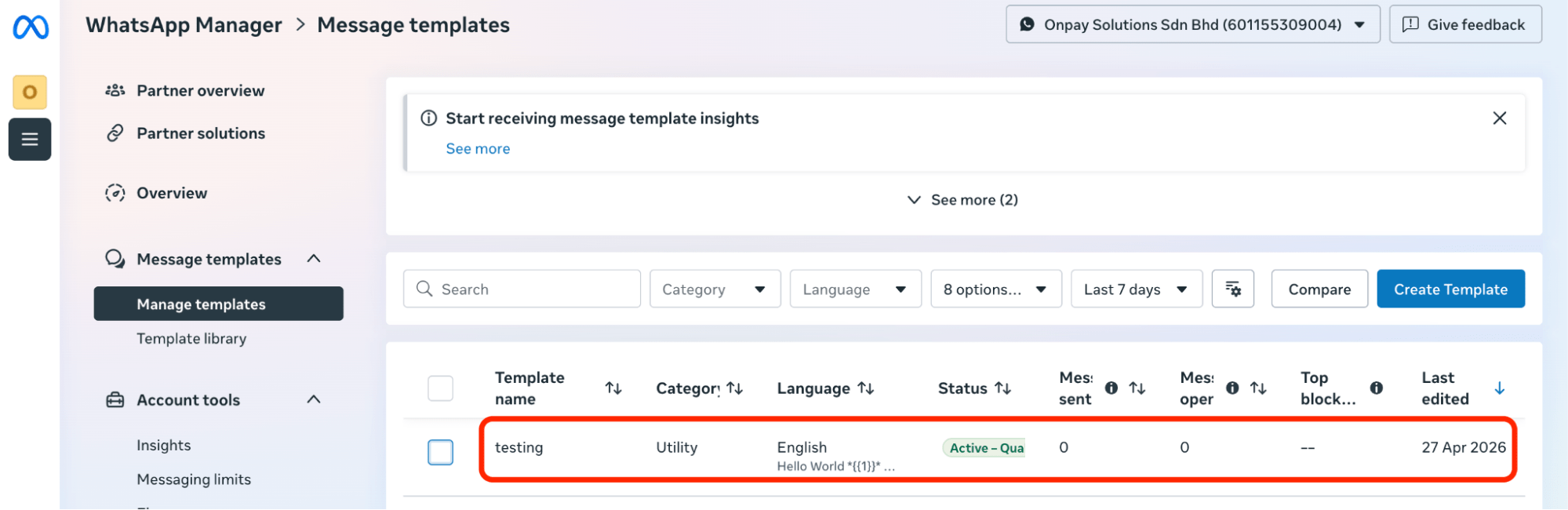The height and width of the screenshot is (510, 1568).
Task: Click the Create Template button
Action: click(x=1450, y=289)
